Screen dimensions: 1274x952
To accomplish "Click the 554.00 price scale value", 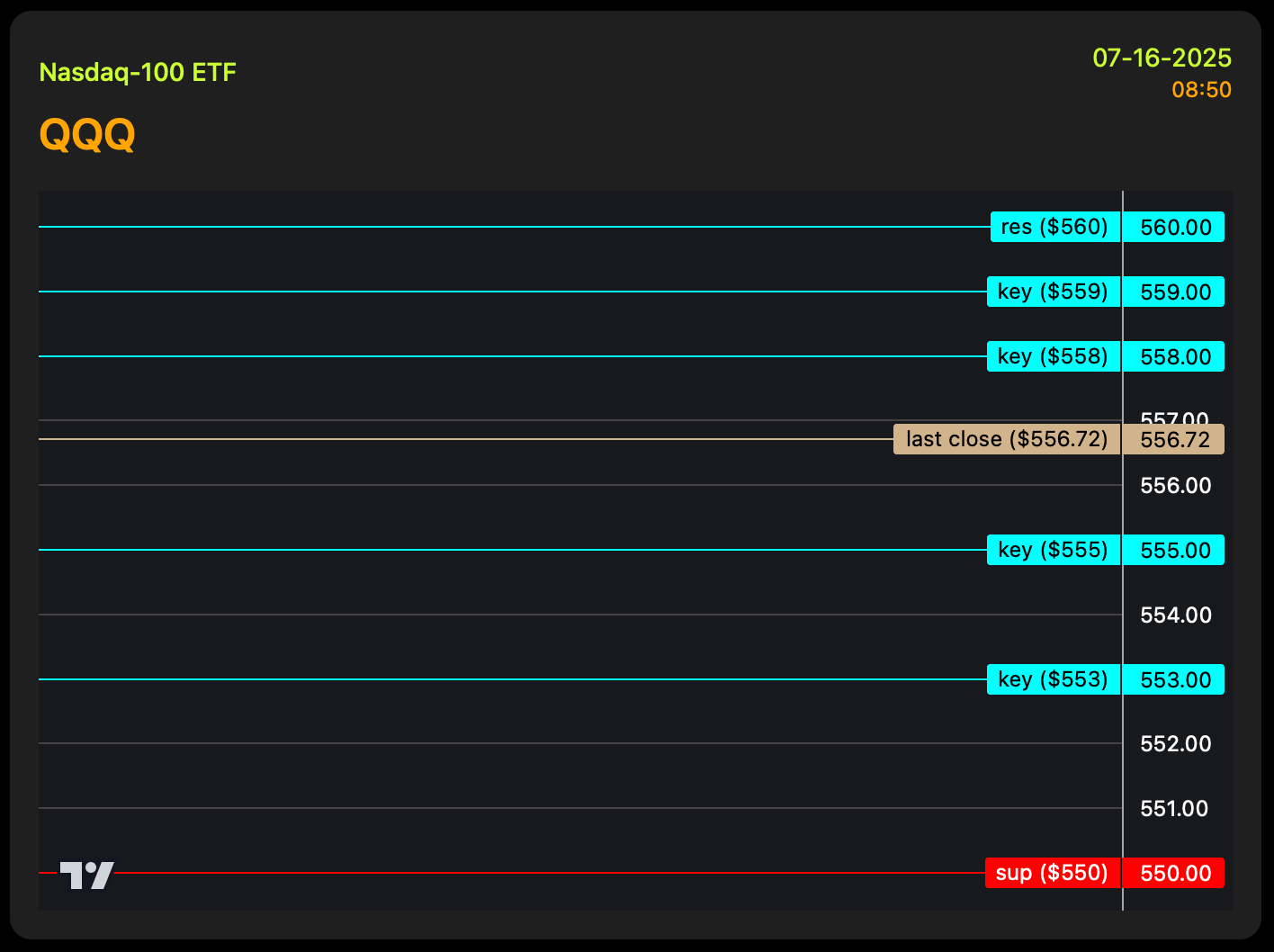I will tap(1175, 615).
